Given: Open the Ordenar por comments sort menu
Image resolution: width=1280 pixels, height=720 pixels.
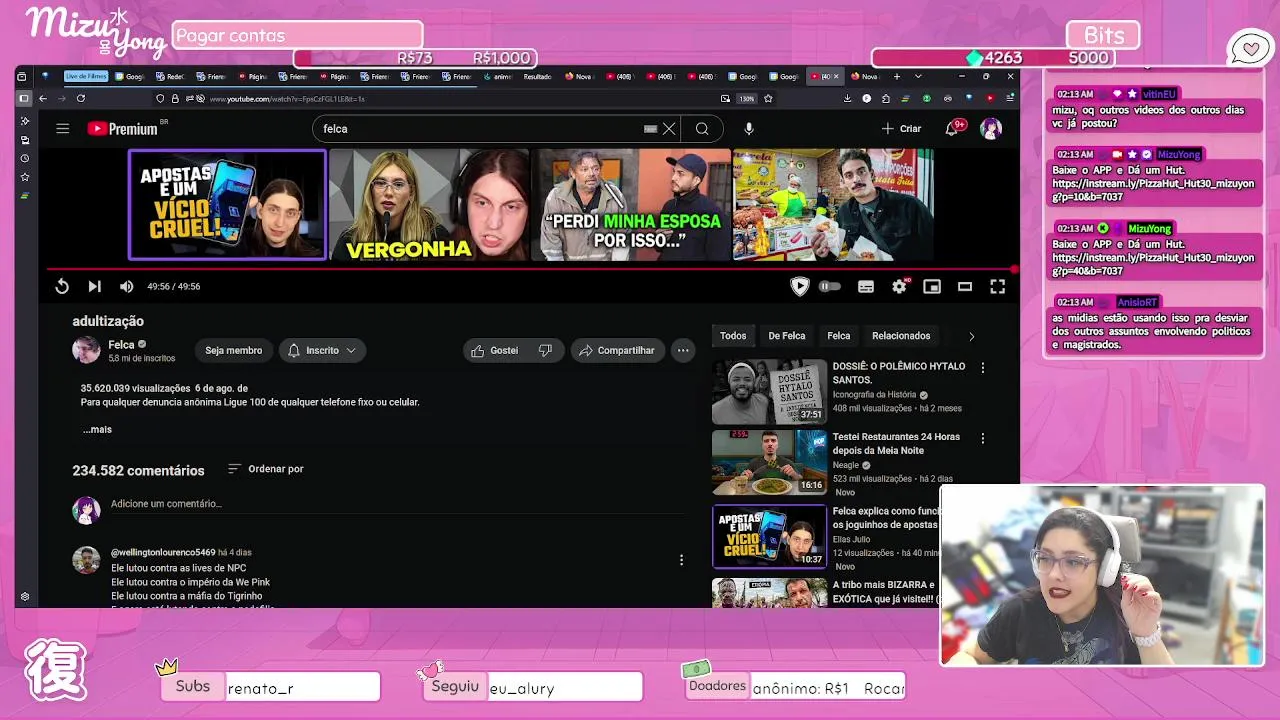Looking at the screenshot, I should [266, 469].
